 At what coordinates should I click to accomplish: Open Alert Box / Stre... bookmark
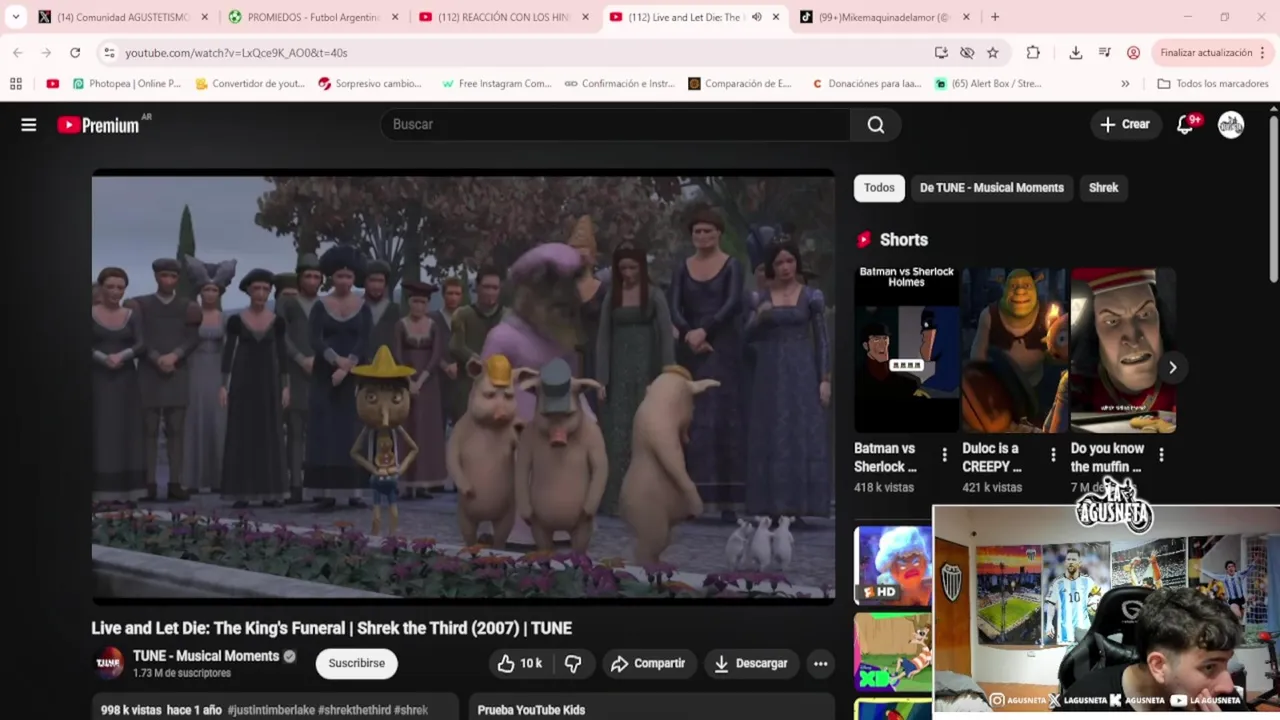tap(988, 84)
